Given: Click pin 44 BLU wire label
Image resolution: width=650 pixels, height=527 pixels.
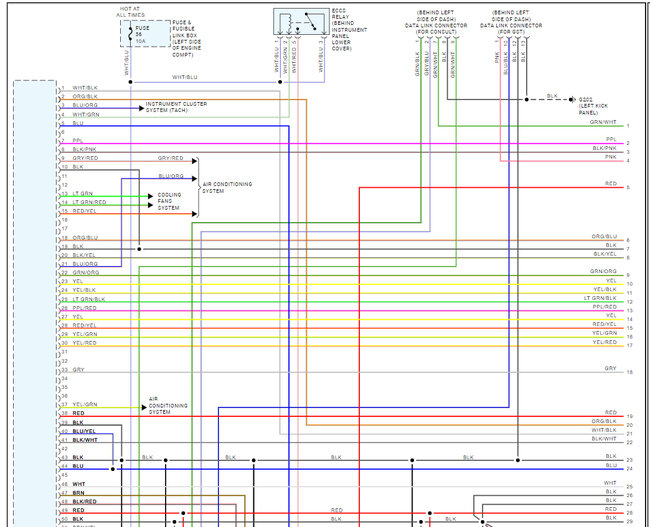Looking at the screenshot, I should [78, 466].
